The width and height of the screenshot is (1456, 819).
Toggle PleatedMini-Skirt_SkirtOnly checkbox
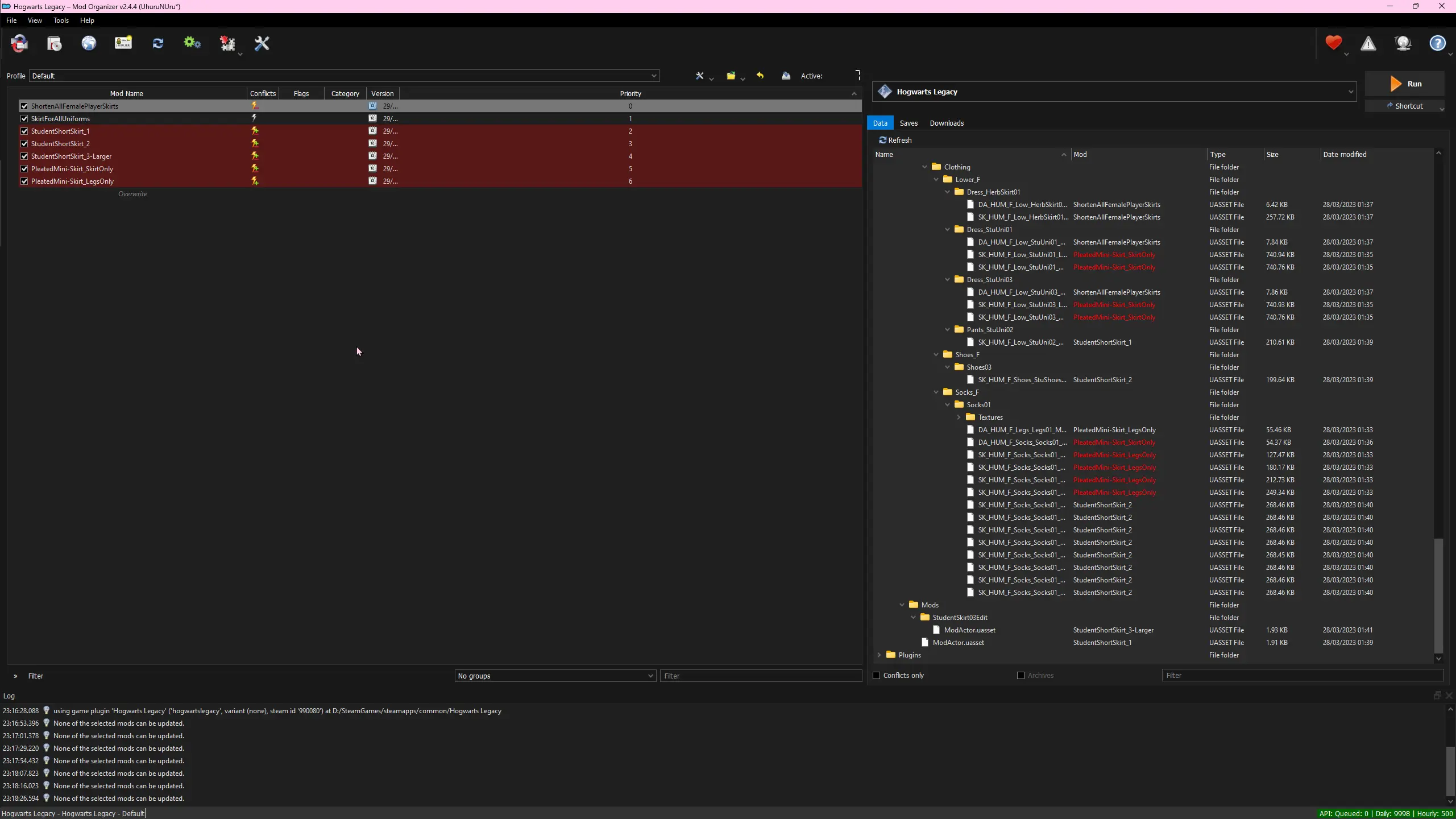(x=24, y=168)
